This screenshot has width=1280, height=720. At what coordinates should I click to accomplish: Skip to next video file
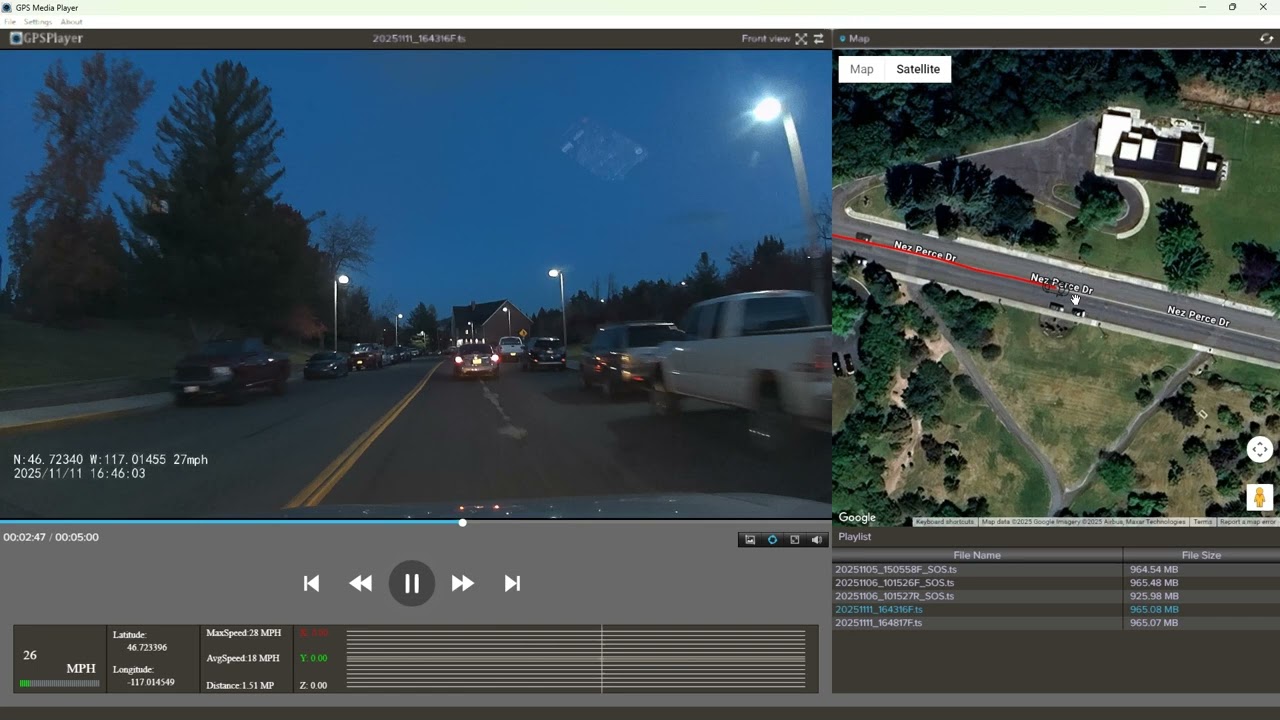click(512, 583)
